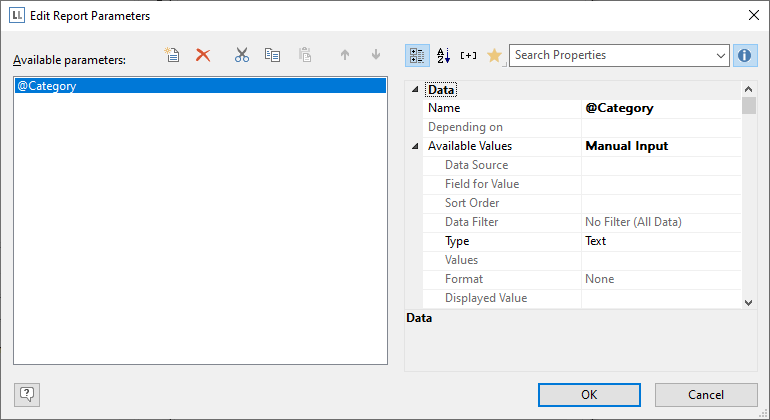
Task: Click the LL application icon in title bar
Action: pyautogui.click(x=16, y=15)
